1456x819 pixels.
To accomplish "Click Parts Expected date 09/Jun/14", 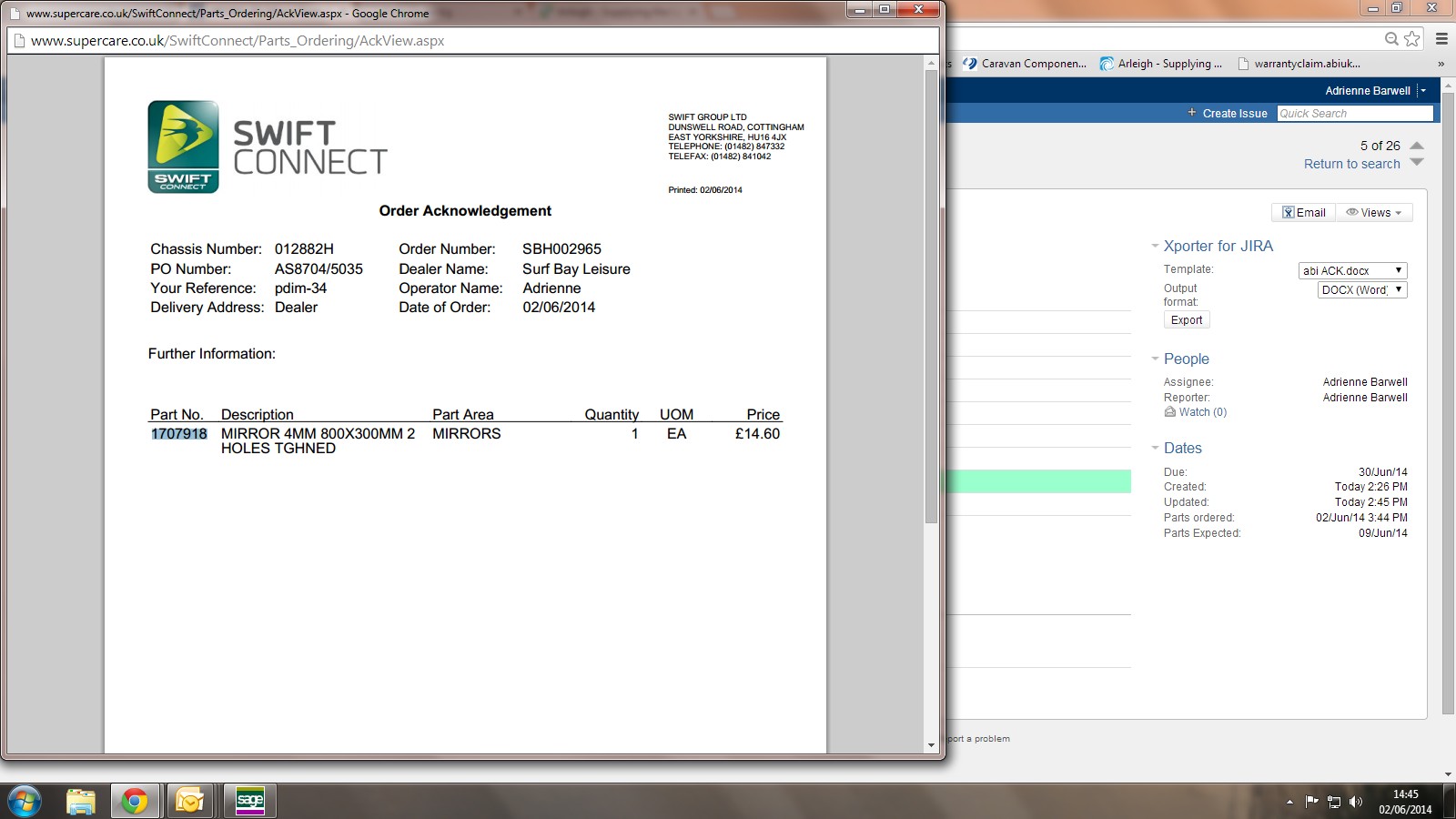I will point(1382,533).
